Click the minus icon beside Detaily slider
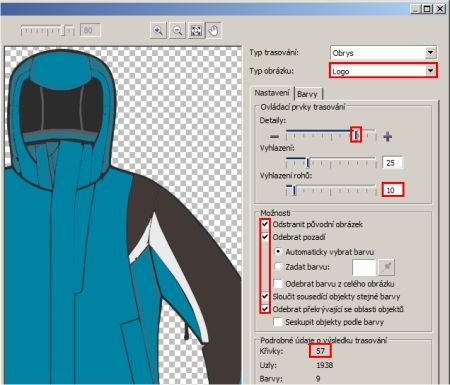The height and width of the screenshot is (385, 450). (274, 136)
